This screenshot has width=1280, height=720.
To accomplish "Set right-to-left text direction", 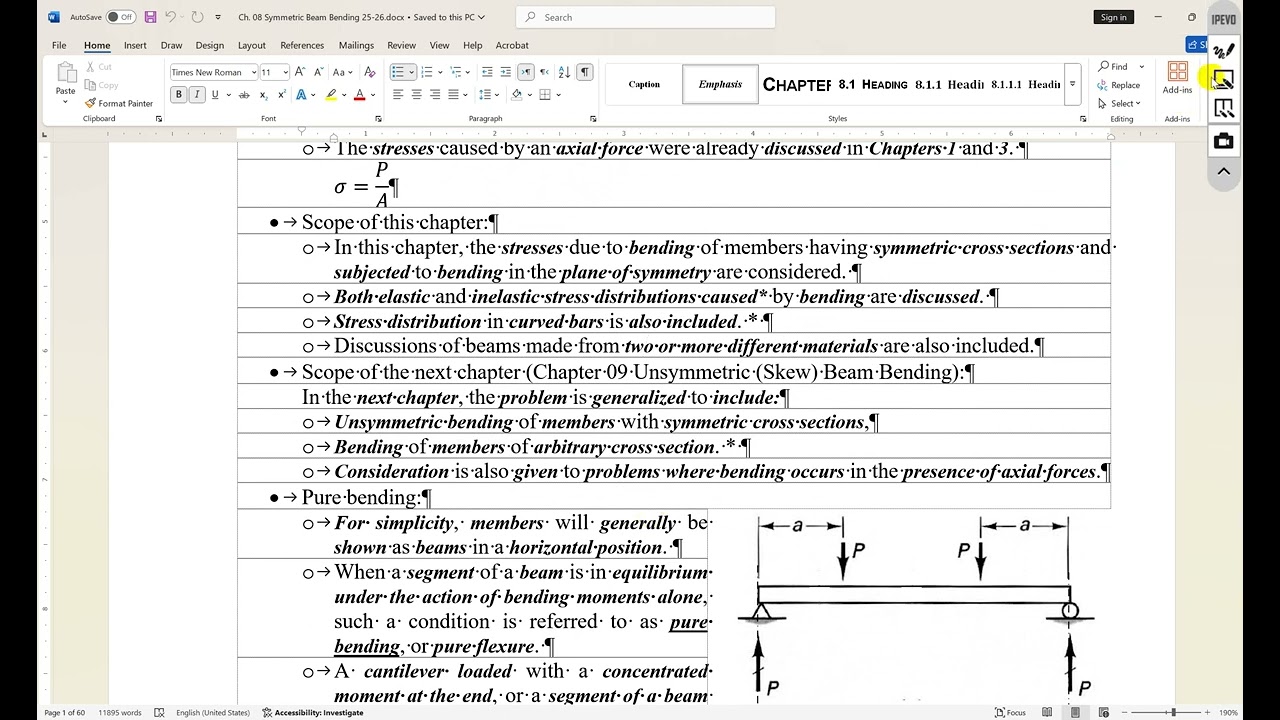I will 544,72.
